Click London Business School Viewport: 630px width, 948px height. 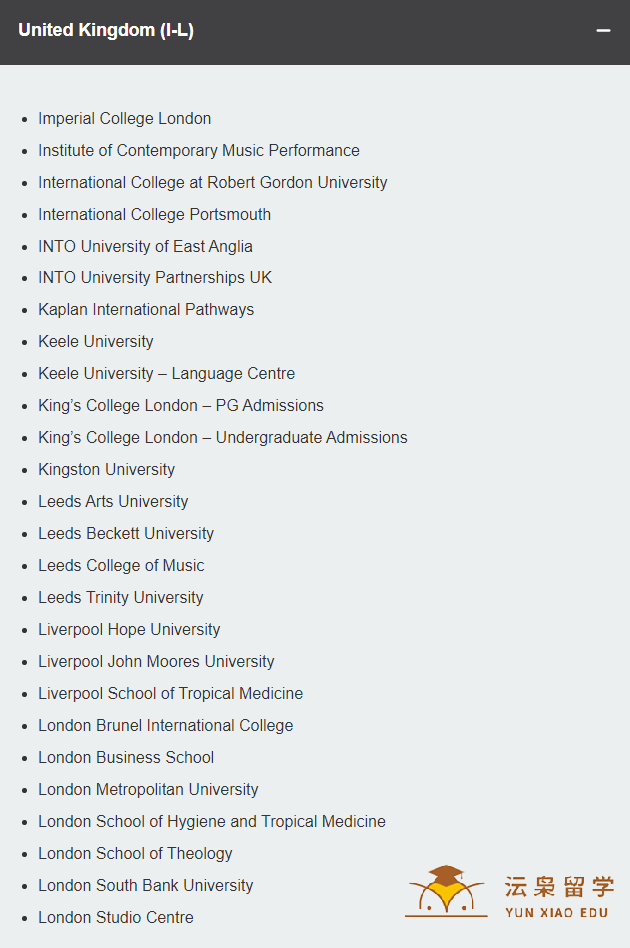[126, 758]
